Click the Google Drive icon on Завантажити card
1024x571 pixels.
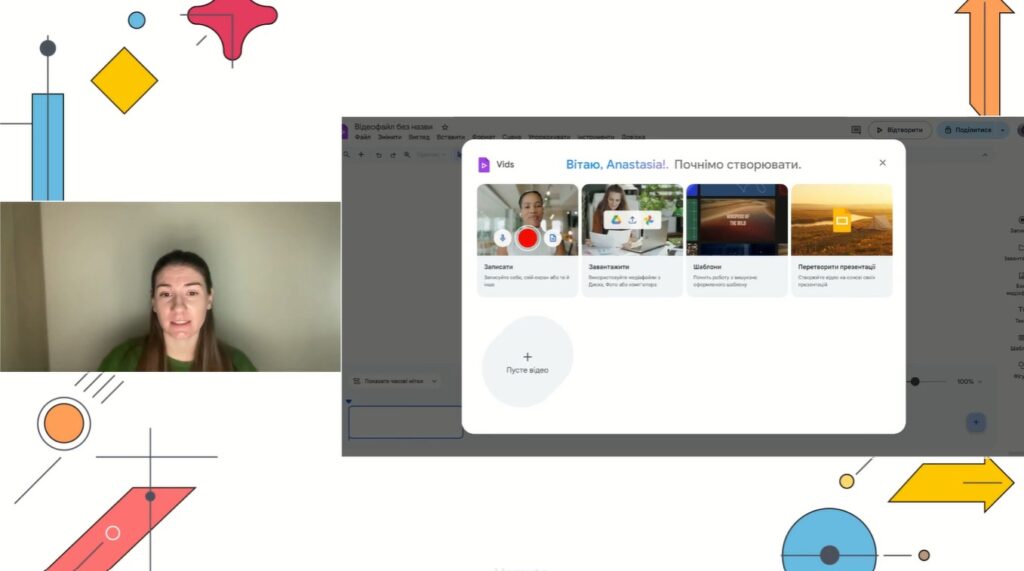(617, 219)
